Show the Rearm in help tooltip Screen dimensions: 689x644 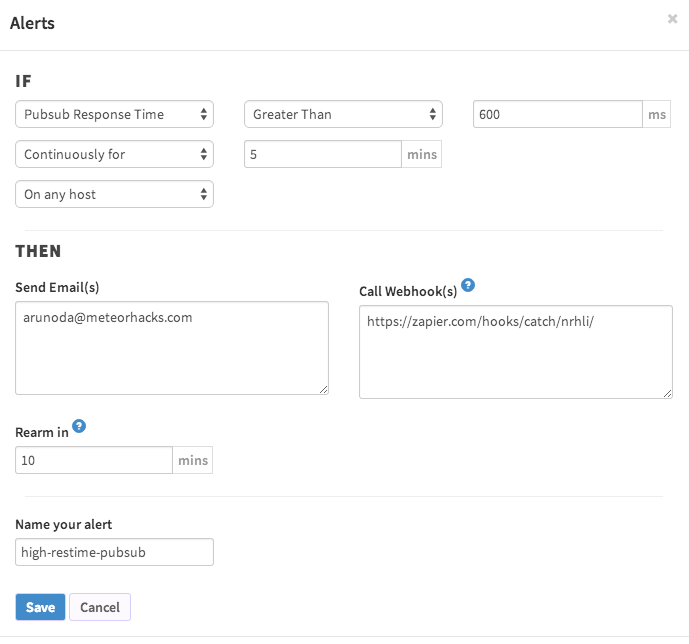pyautogui.click(x=79, y=426)
